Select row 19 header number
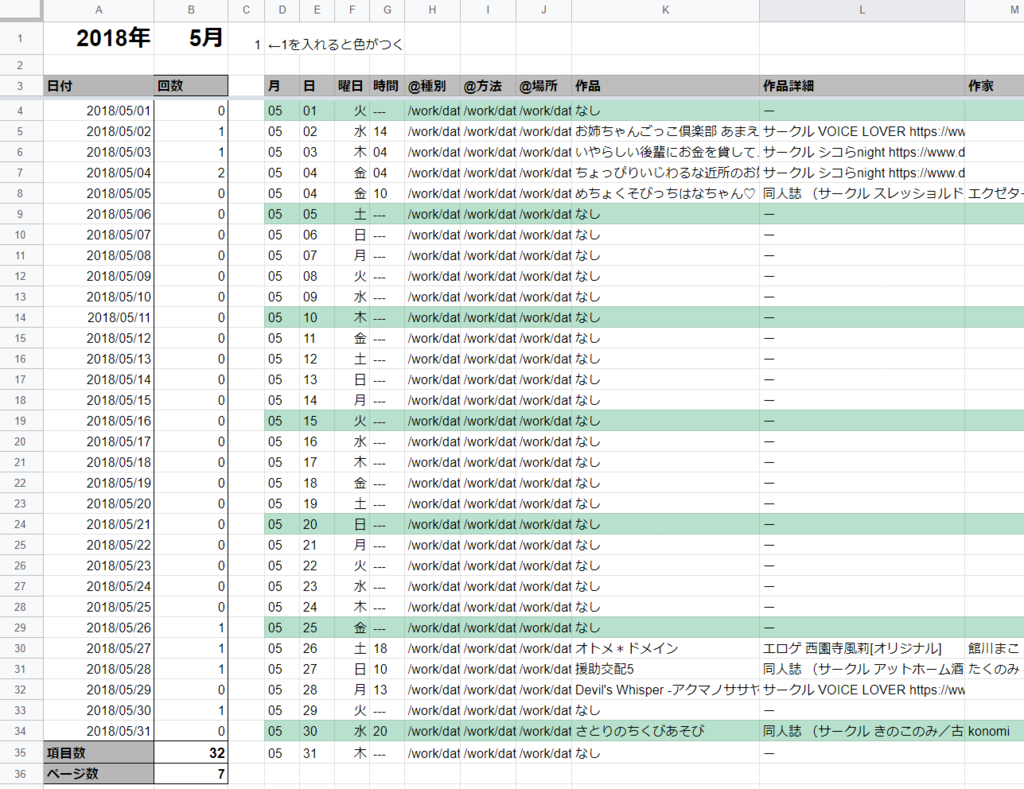 tap(21, 421)
